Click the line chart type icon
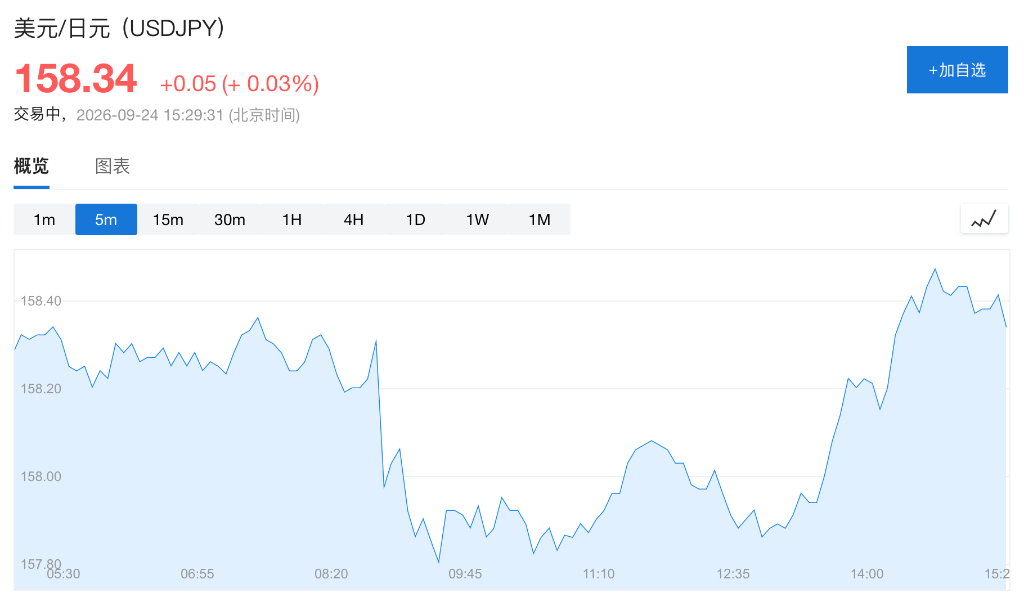This screenshot has height=604, width=1024. pyautogui.click(x=984, y=219)
